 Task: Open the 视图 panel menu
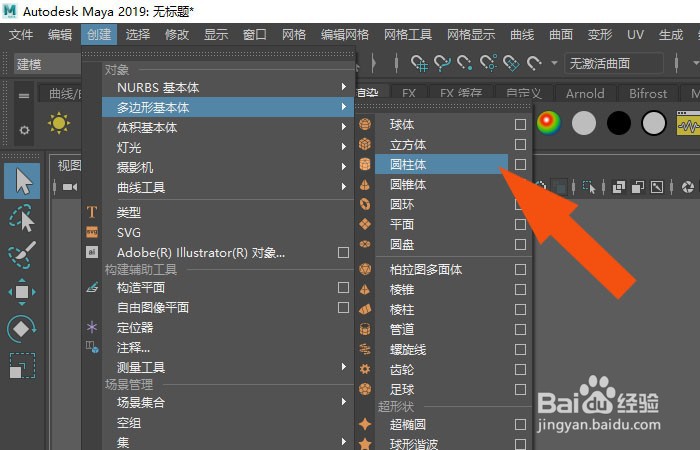[69, 166]
